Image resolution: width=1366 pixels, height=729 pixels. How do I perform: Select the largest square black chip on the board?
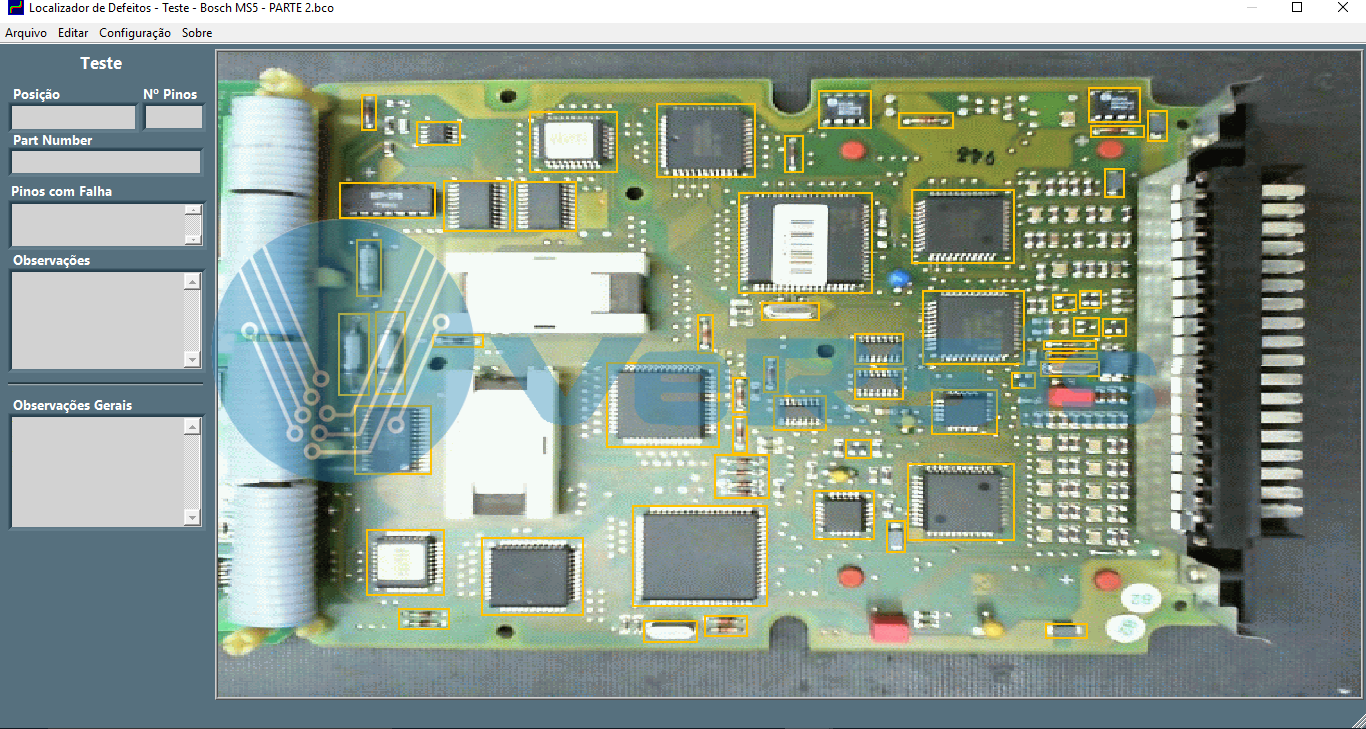[x=699, y=556]
